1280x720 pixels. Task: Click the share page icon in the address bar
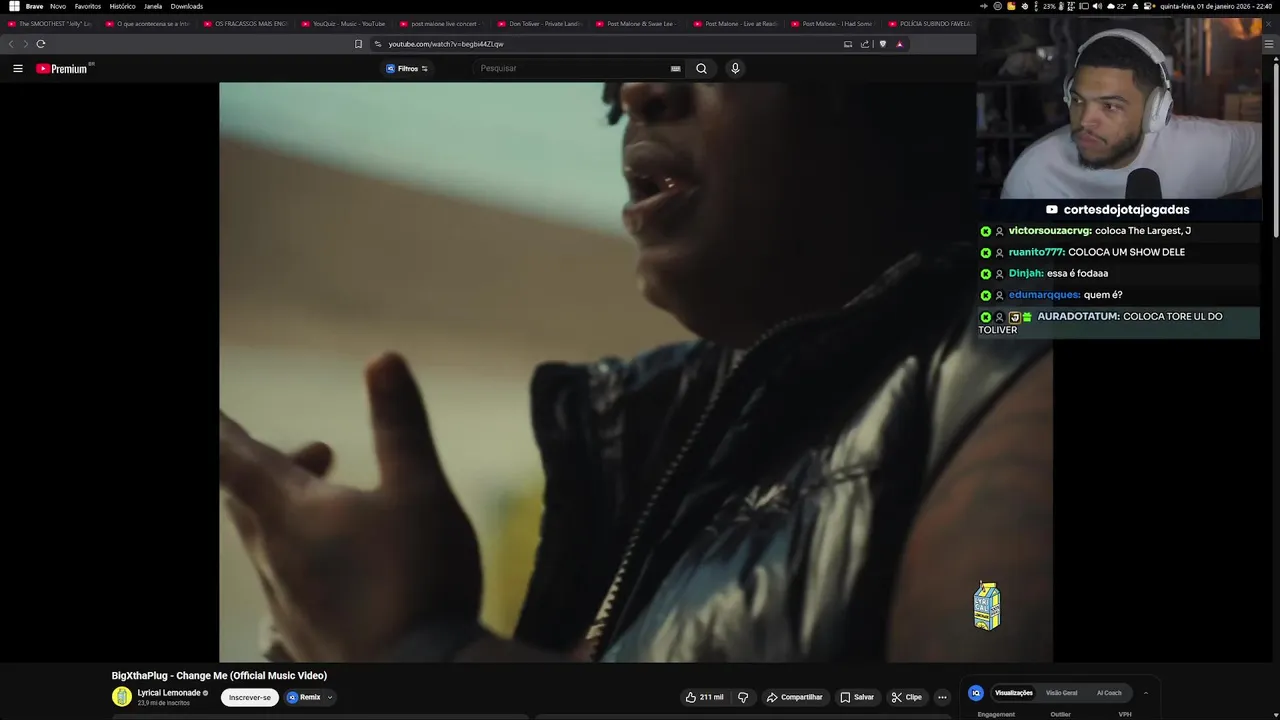[x=865, y=44]
